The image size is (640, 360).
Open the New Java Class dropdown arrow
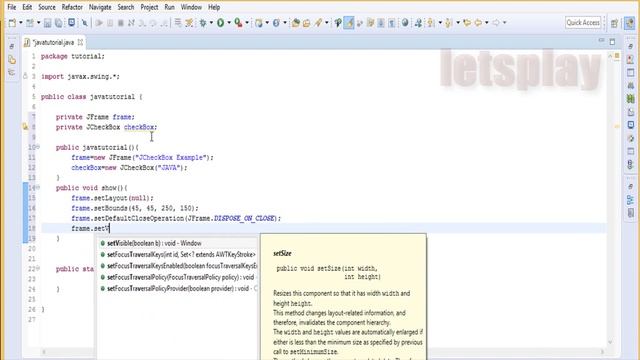pyautogui.click(x=285, y=23)
